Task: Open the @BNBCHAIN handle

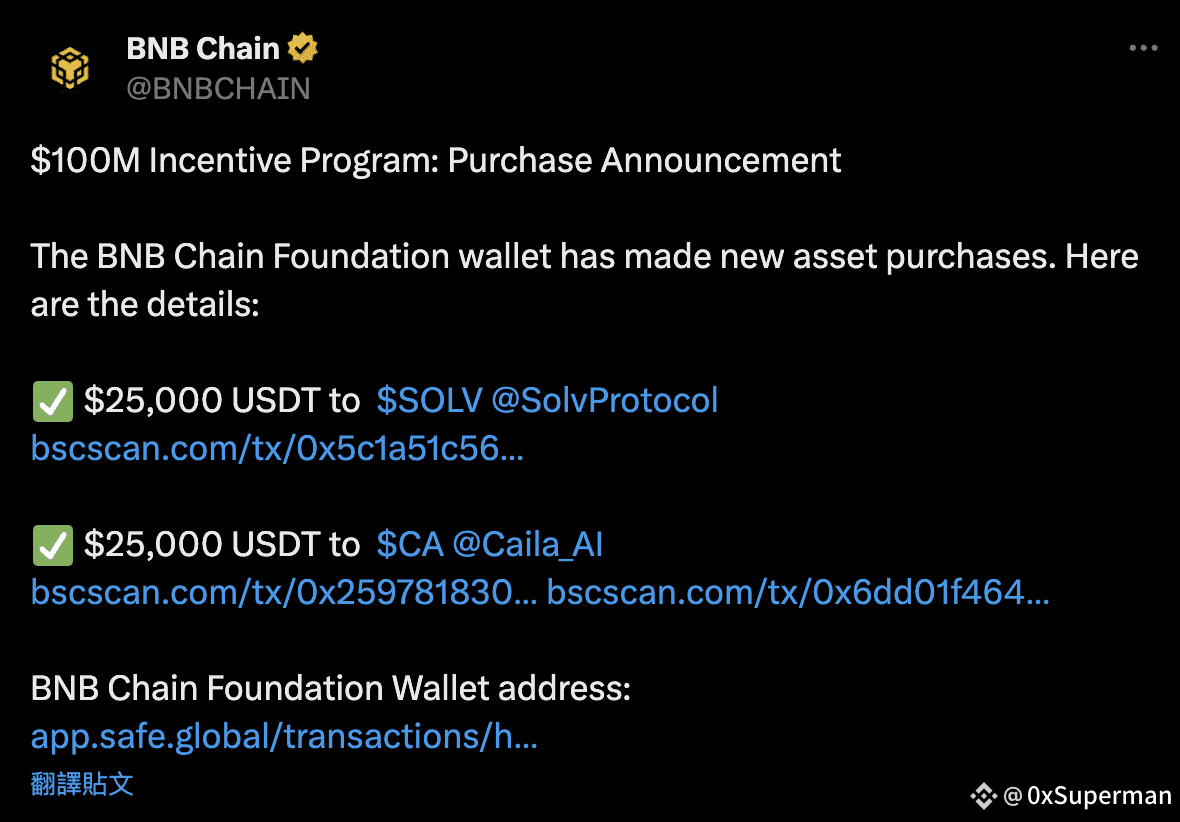Action: click(x=218, y=89)
